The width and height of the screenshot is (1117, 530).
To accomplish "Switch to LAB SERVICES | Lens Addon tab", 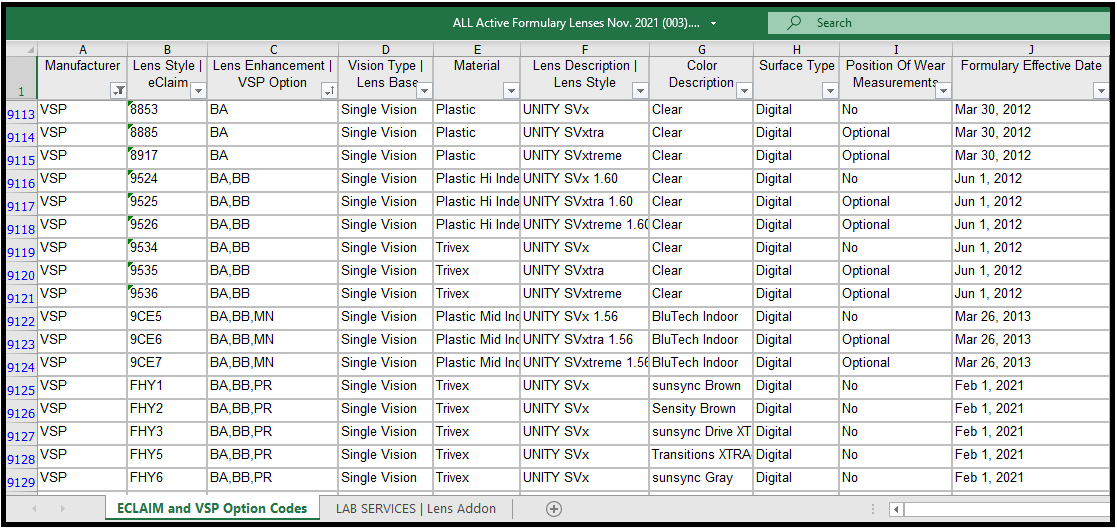I will (416, 509).
